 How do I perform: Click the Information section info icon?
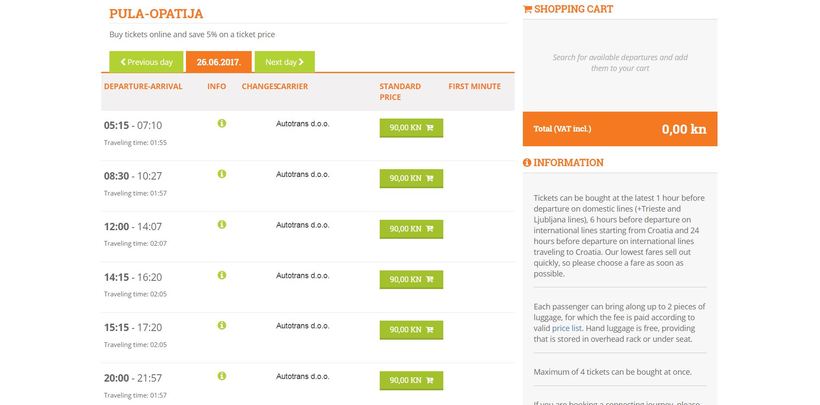(x=528, y=163)
